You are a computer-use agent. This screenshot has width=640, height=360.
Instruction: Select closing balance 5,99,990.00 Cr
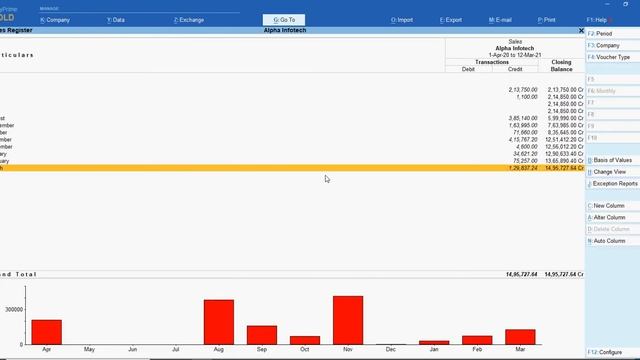[x=566, y=118]
